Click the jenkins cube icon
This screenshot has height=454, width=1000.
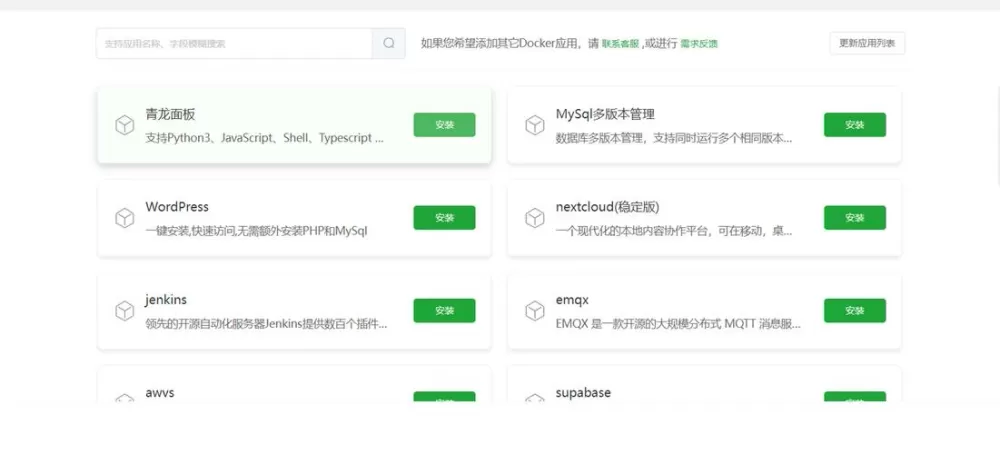(124, 311)
